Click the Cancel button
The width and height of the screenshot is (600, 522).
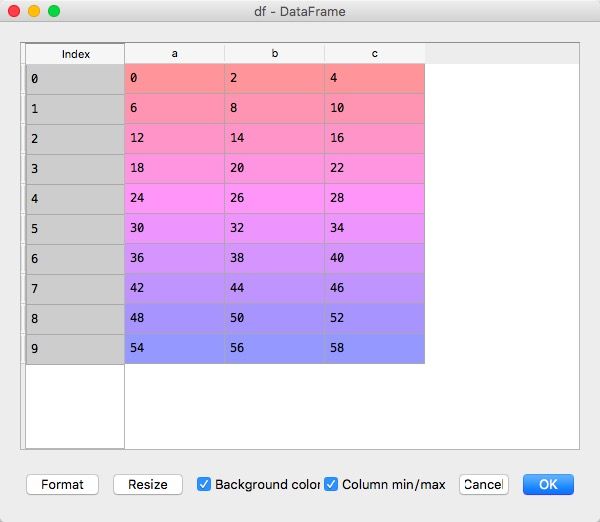pos(484,484)
